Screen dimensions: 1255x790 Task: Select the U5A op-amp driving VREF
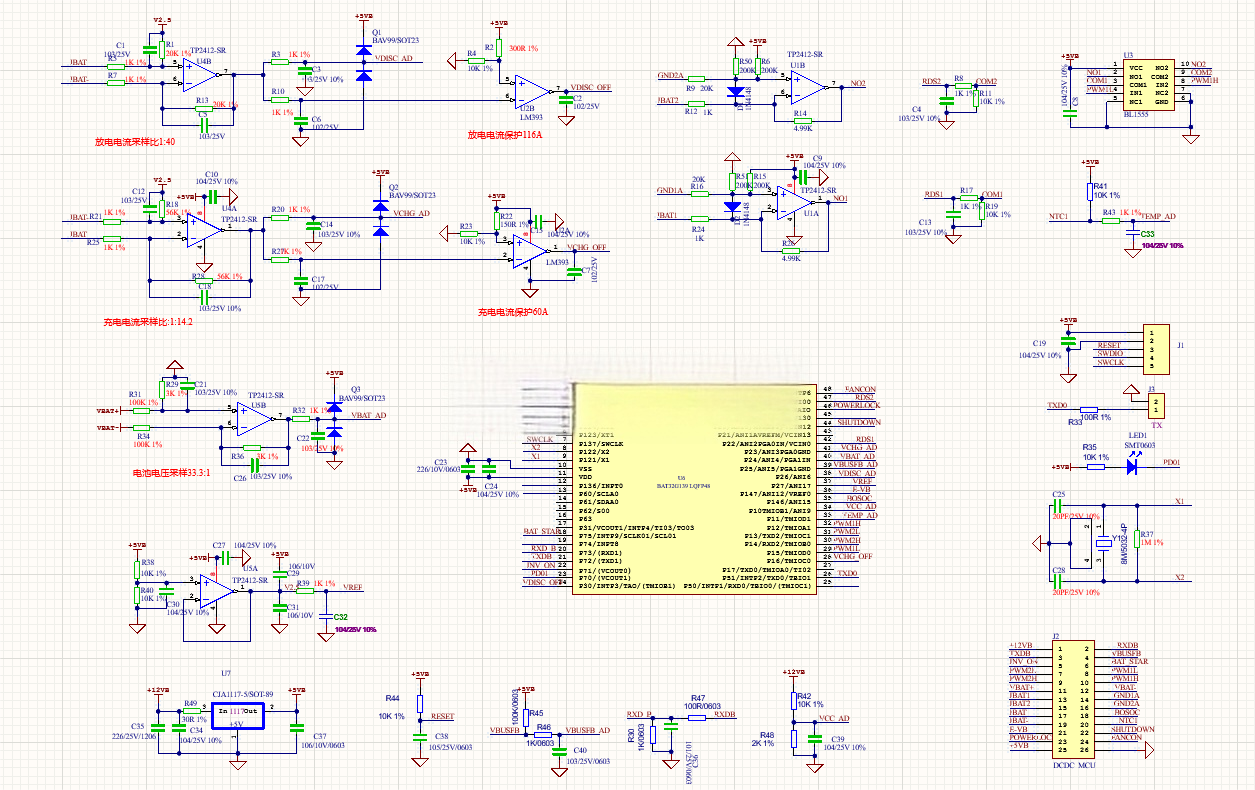(x=218, y=591)
